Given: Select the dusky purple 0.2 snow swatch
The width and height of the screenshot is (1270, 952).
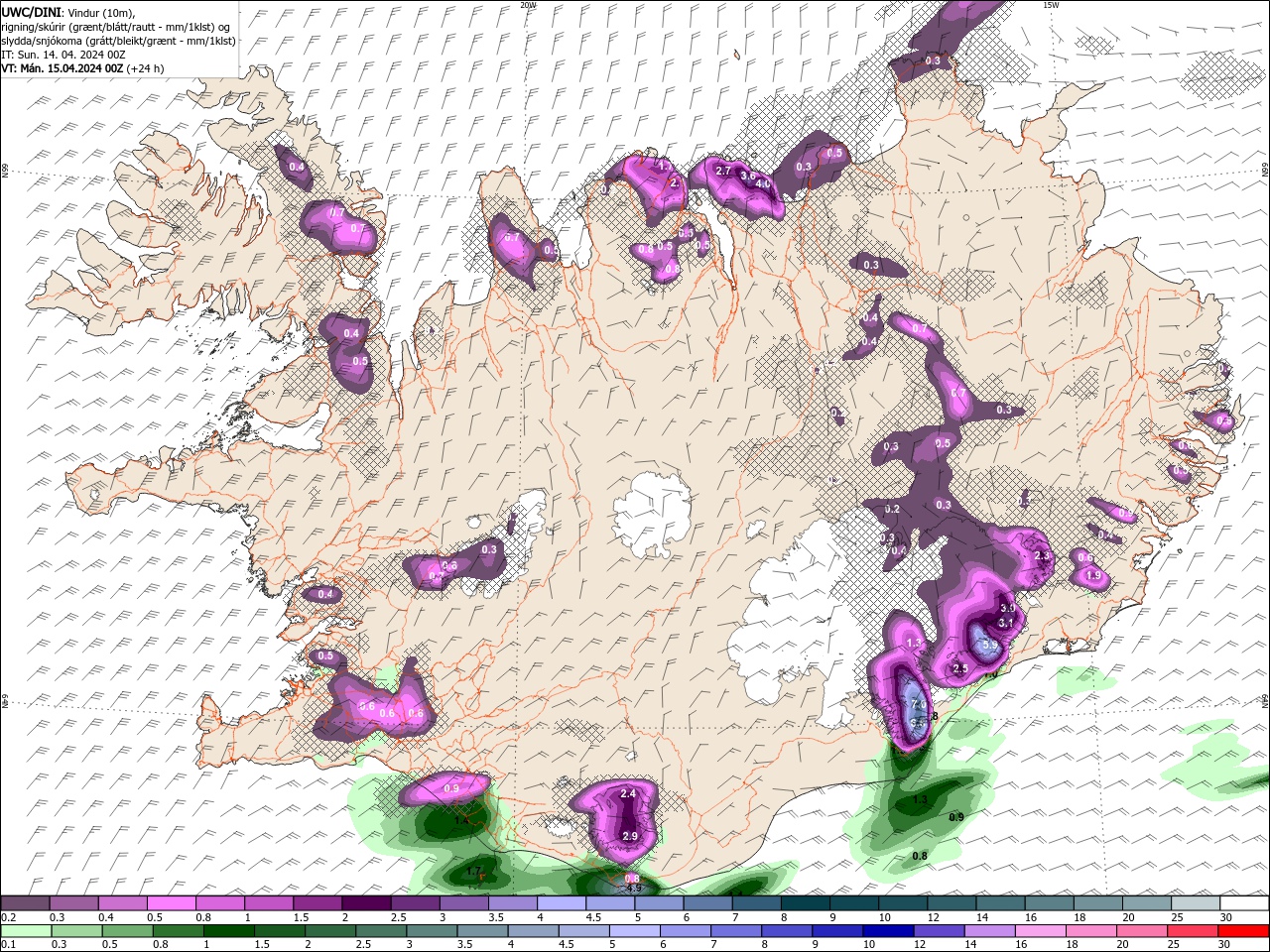Looking at the screenshot, I should (25, 903).
